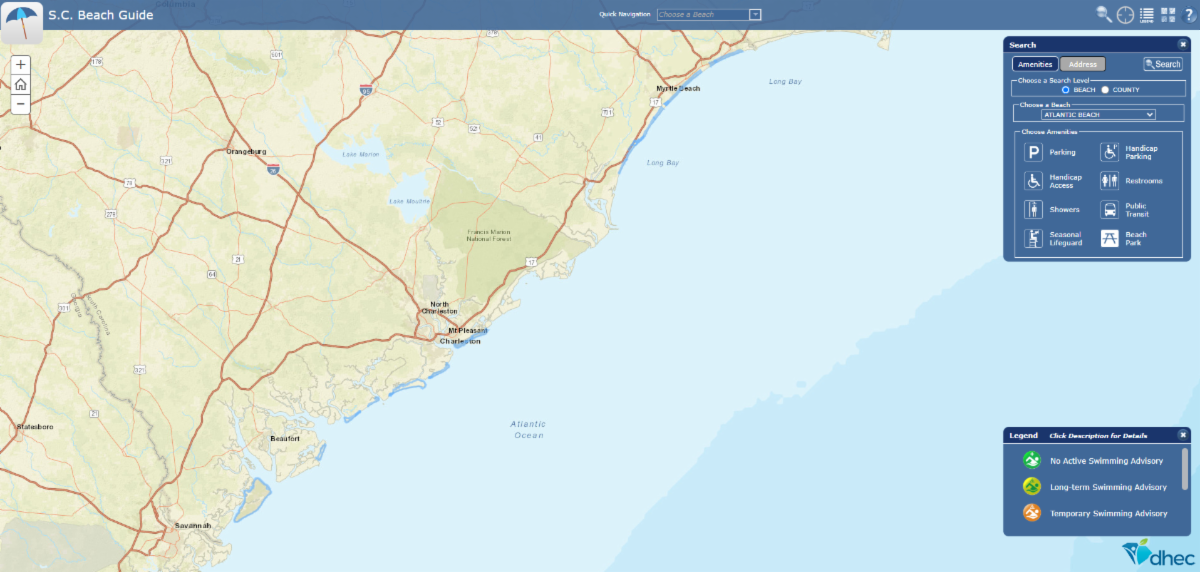Select the BEACH search level radio button

(1066, 90)
